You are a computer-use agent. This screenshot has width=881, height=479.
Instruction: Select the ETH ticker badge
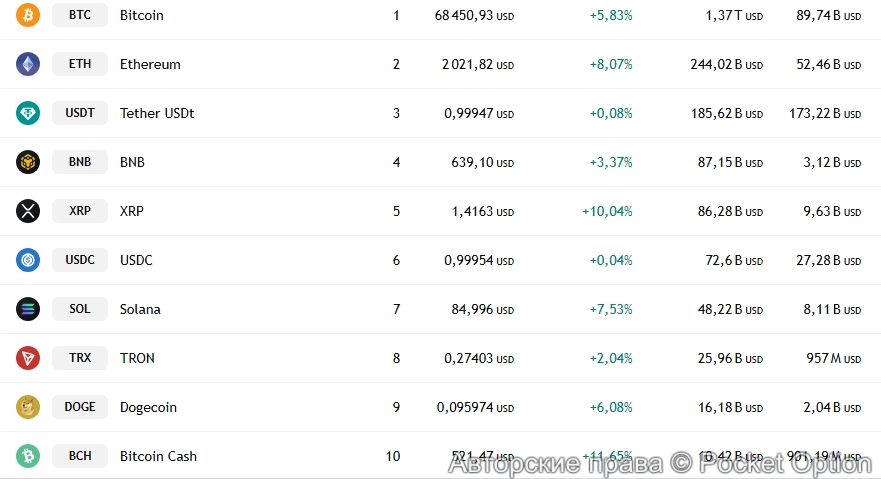(80, 64)
